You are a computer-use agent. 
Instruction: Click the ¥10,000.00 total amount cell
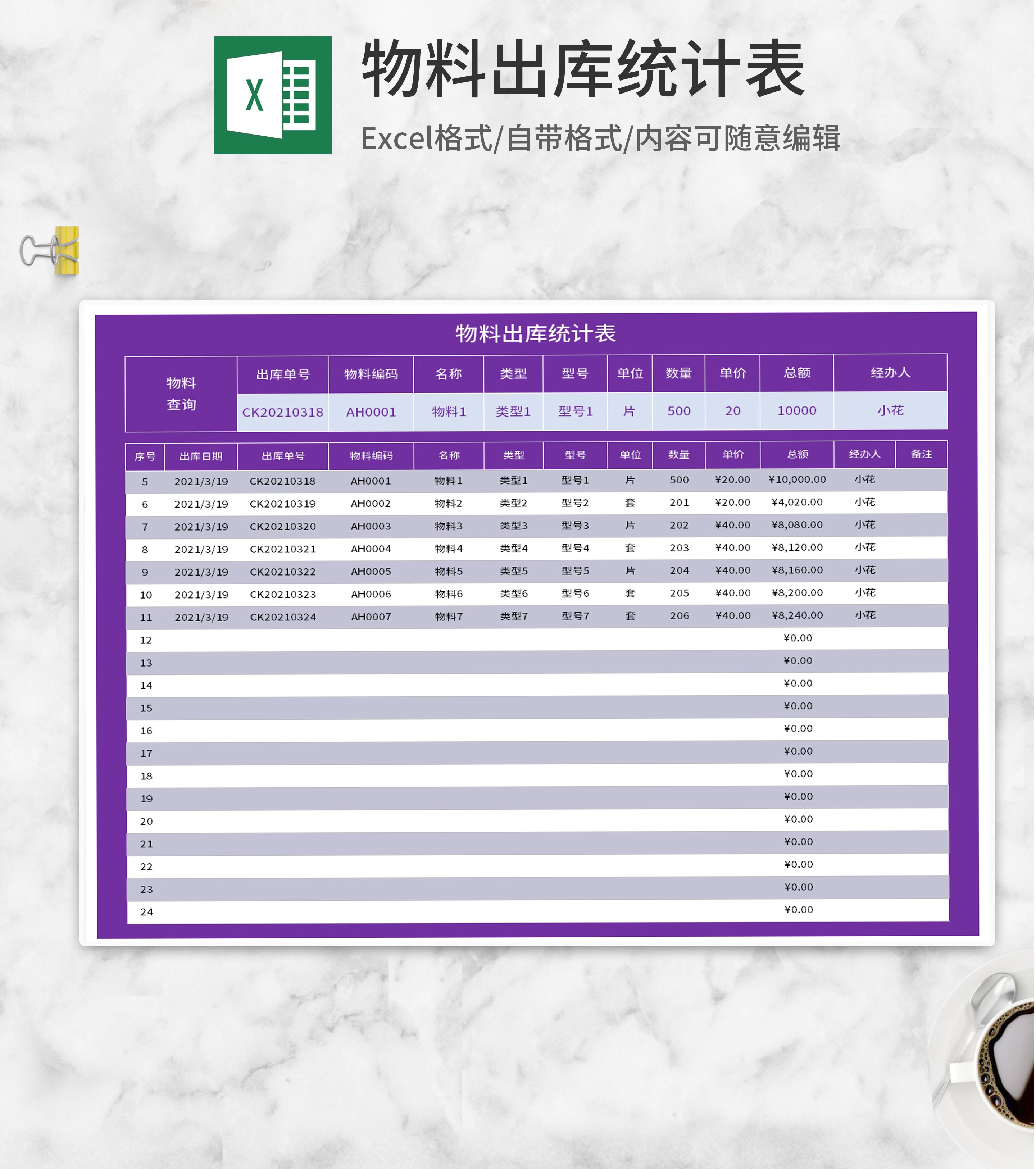pos(798,479)
